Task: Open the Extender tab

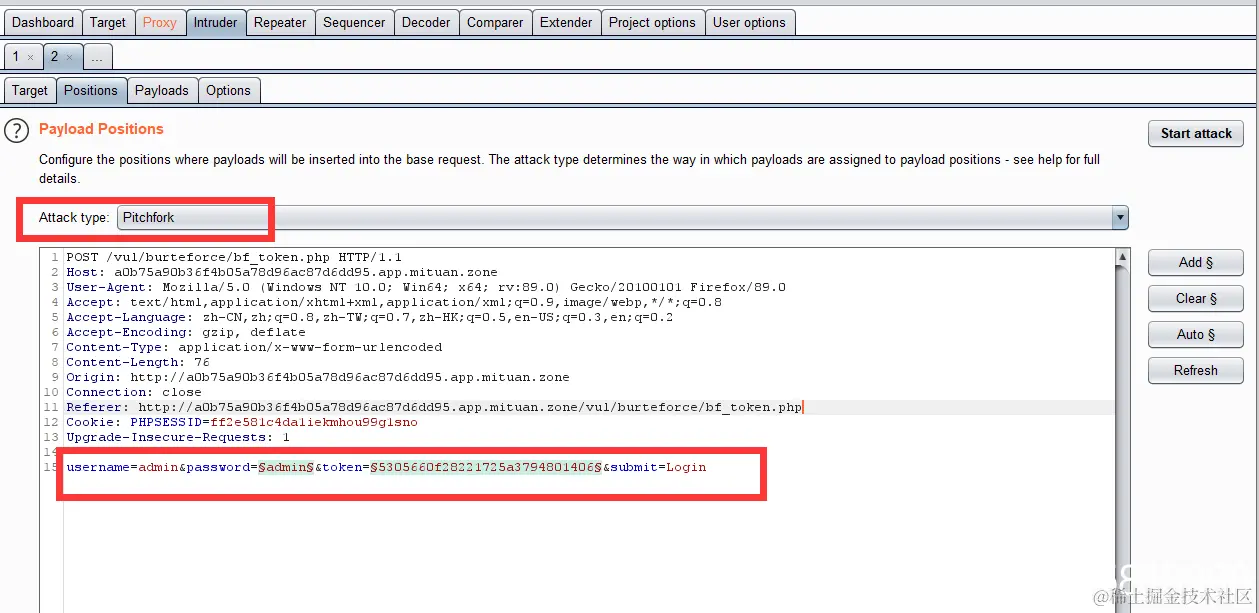Action: [566, 22]
